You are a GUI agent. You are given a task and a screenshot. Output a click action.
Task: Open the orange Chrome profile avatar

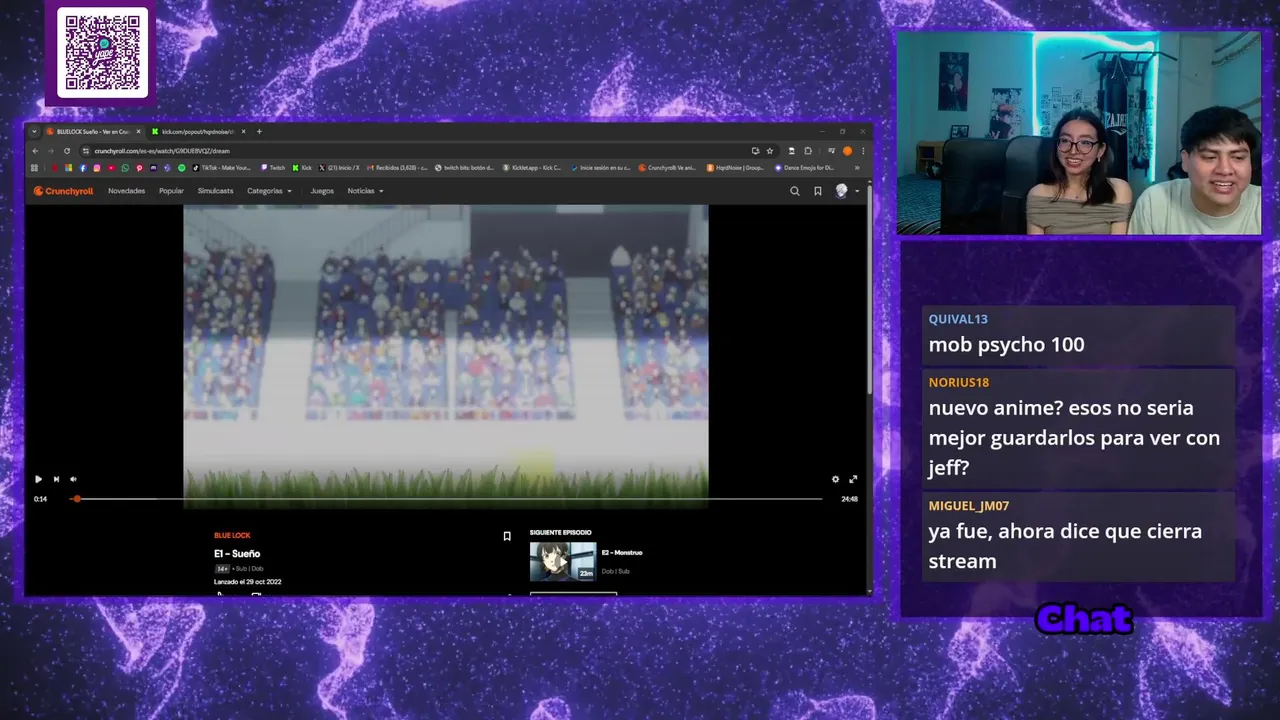click(847, 151)
